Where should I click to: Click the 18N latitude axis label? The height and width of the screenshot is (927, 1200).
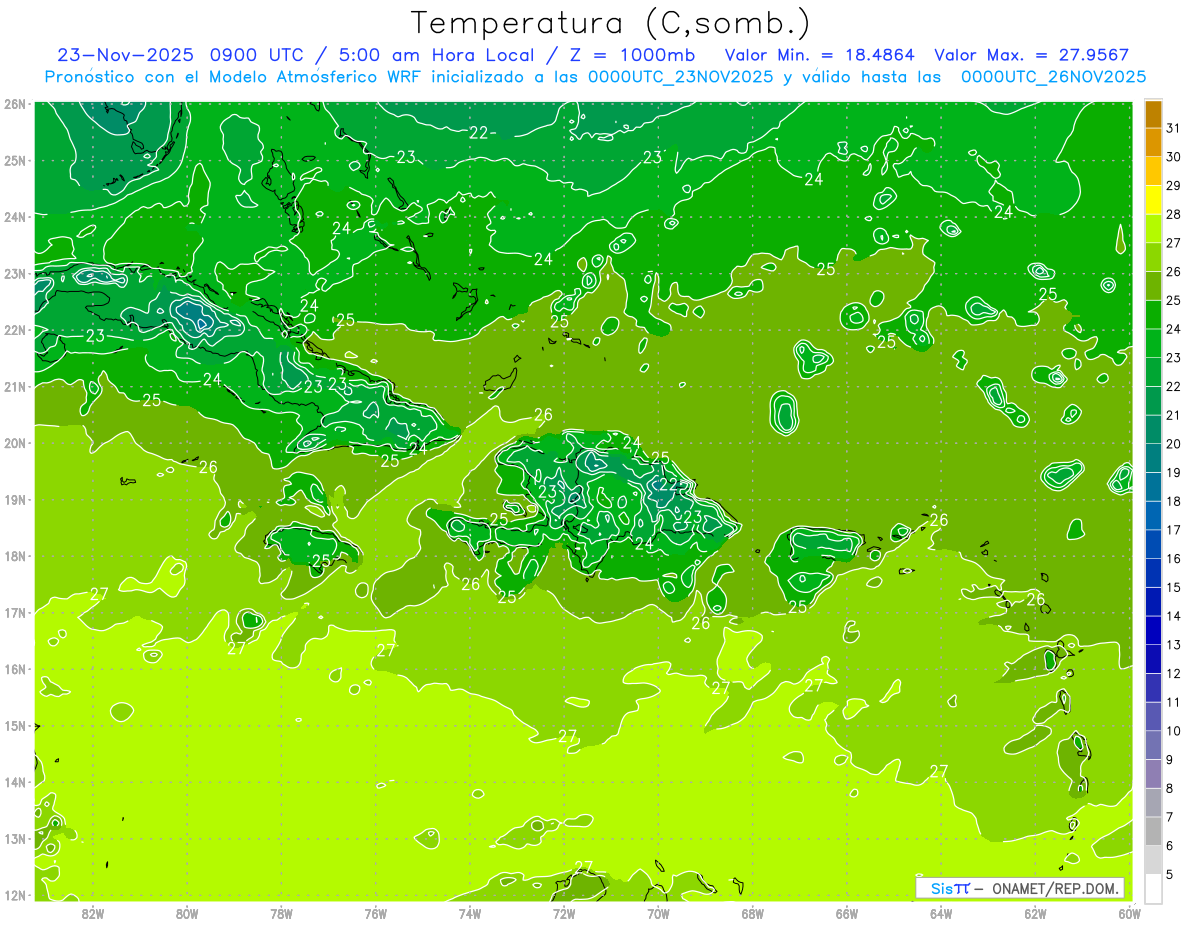click(x=15, y=556)
